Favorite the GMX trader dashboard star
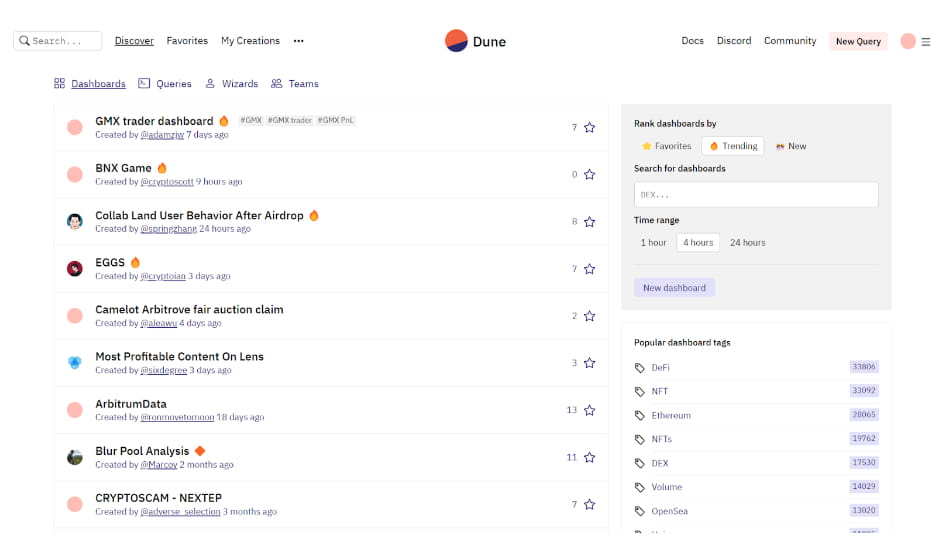Screen dimensions: 932x557 [589, 127]
